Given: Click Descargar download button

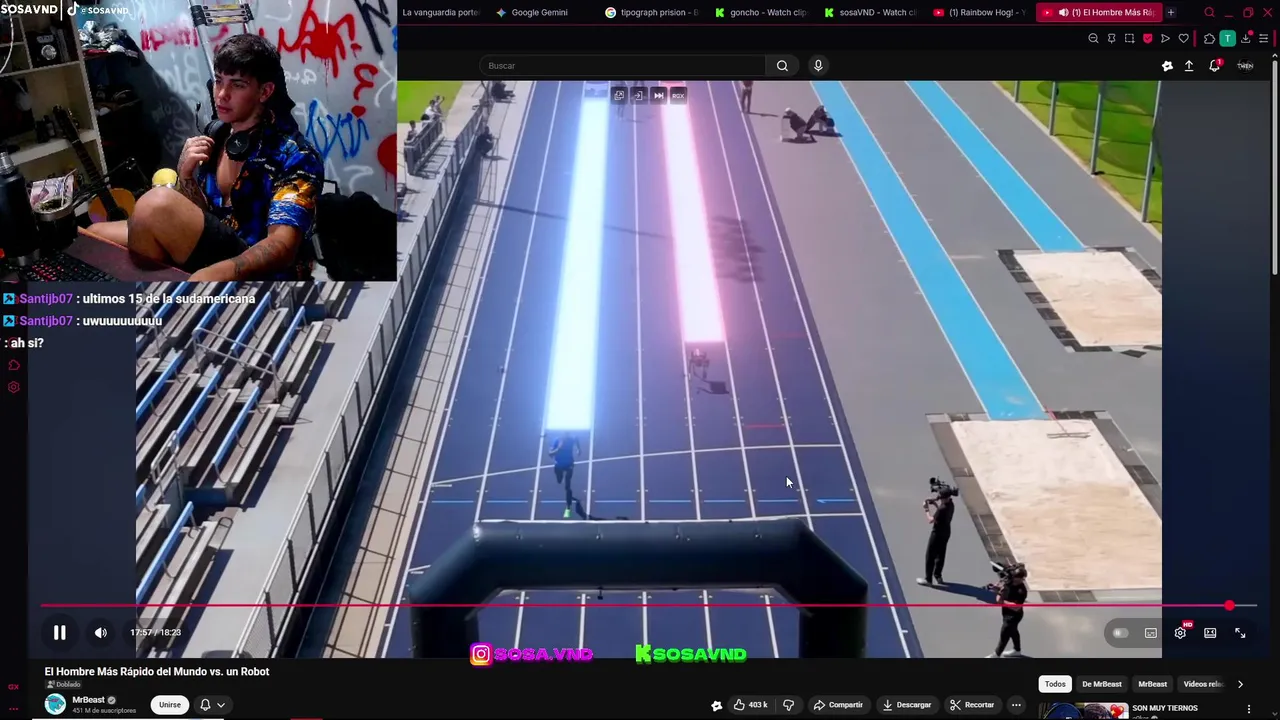Looking at the screenshot, I should pyautogui.click(x=906, y=705).
